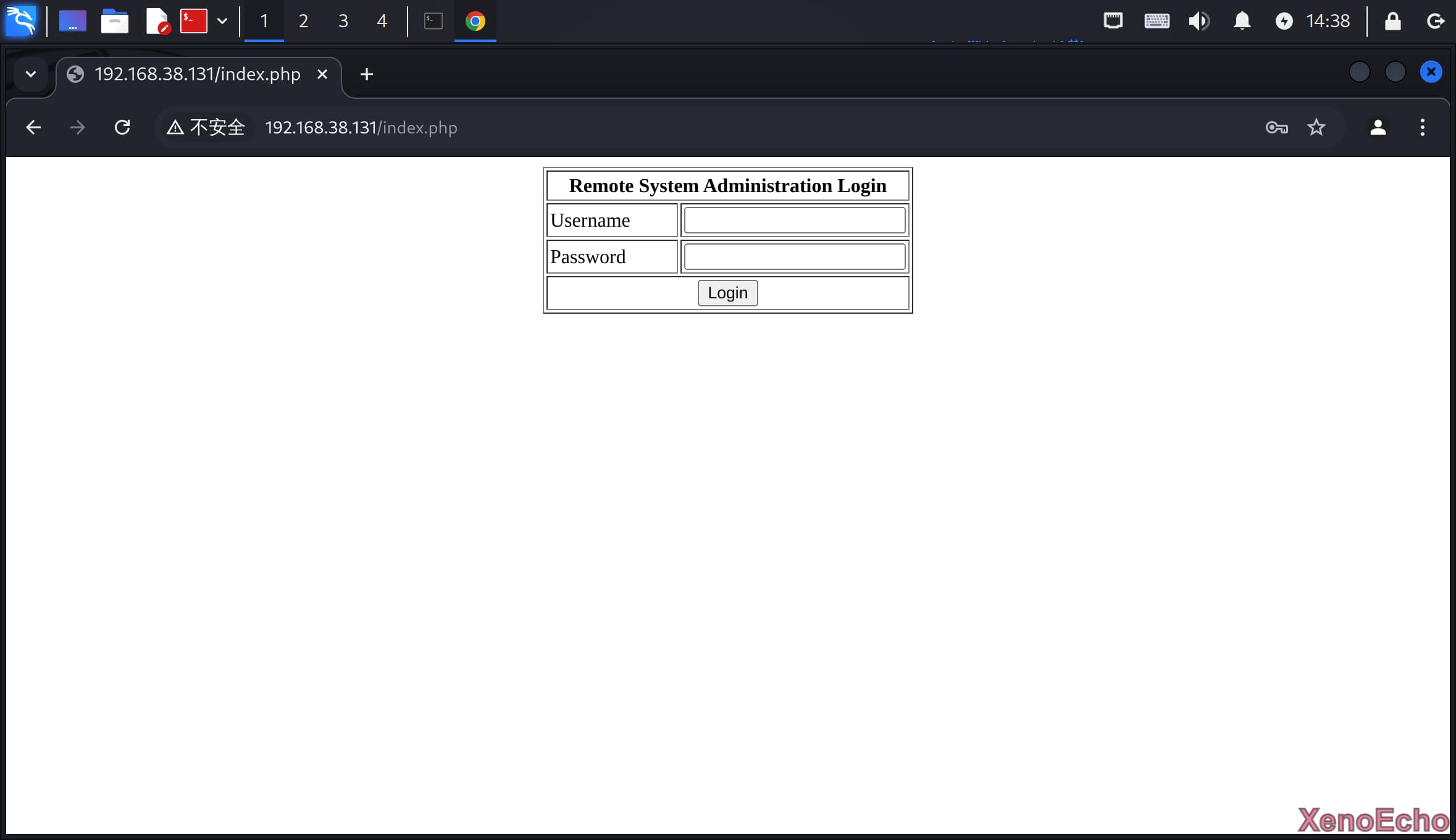This screenshot has width=1456, height=840.
Task: Switch to workspace 2
Action: pos(303,21)
